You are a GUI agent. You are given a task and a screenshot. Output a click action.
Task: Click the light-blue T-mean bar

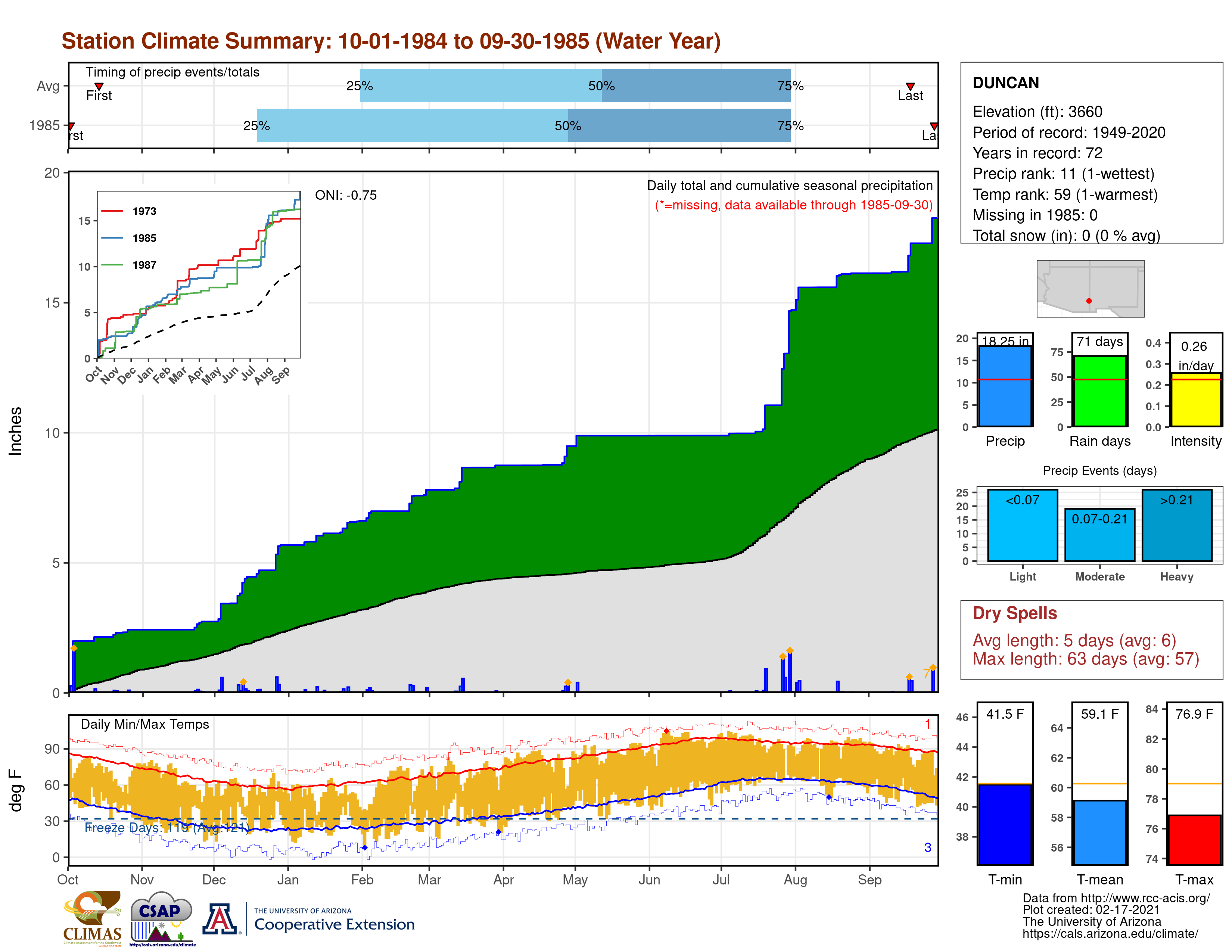coord(1099,833)
